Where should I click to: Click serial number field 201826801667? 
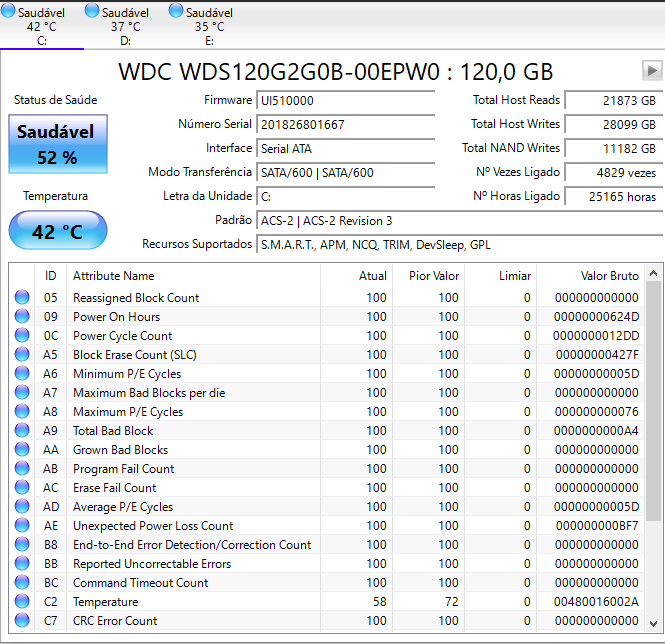pyautogui.click(x=346, y=125)
